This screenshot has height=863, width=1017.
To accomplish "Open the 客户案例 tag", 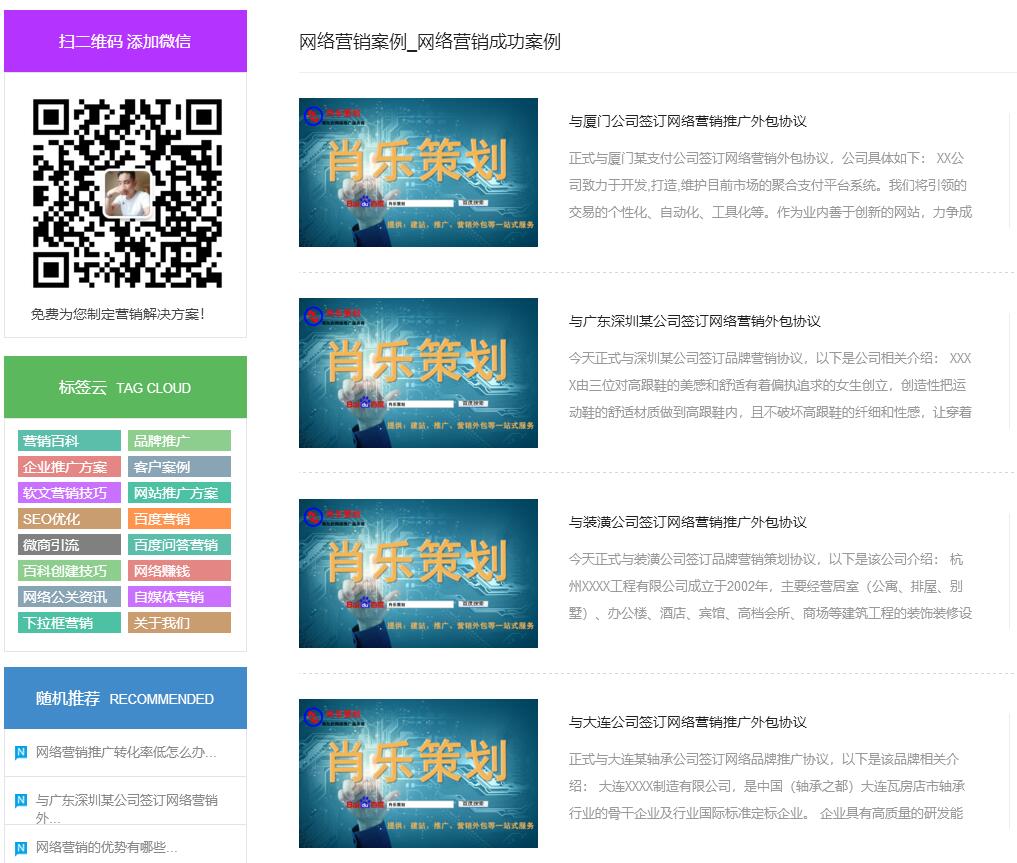I will [x=179, y=467].
